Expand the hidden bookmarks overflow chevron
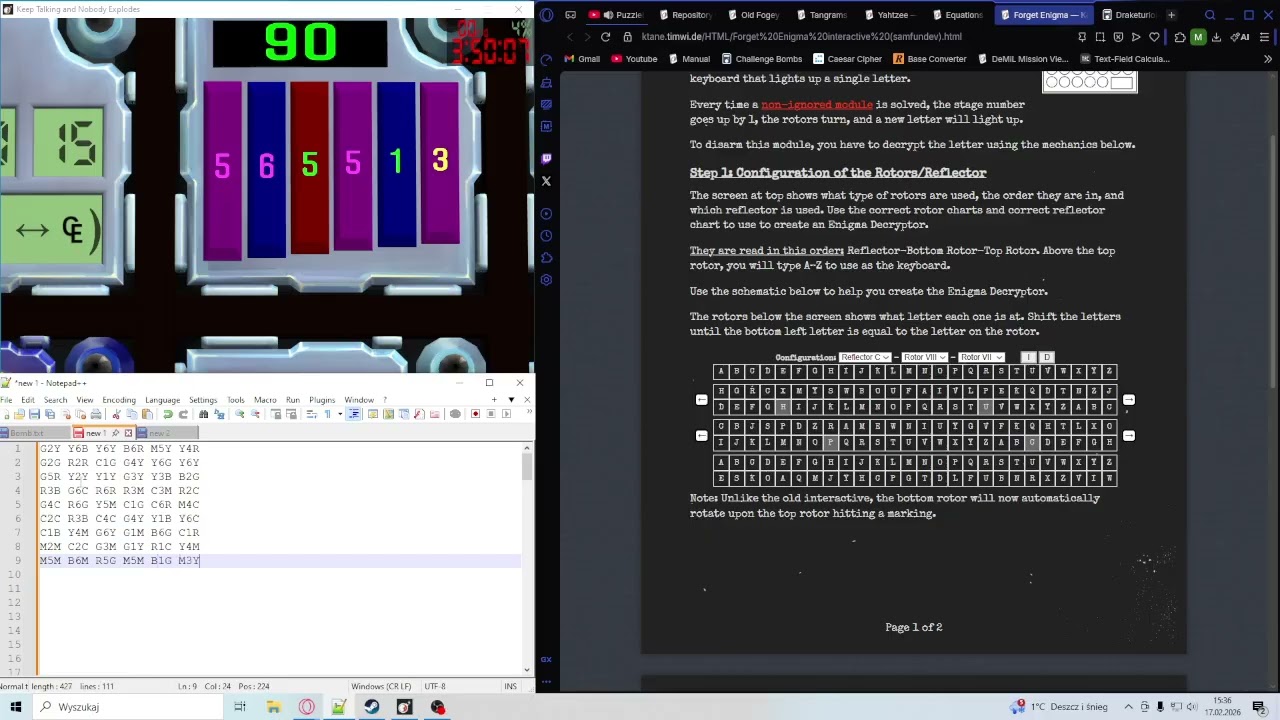Image resolution: width=1280 pixels, height=720 pixels. [x=1268, y=59]
